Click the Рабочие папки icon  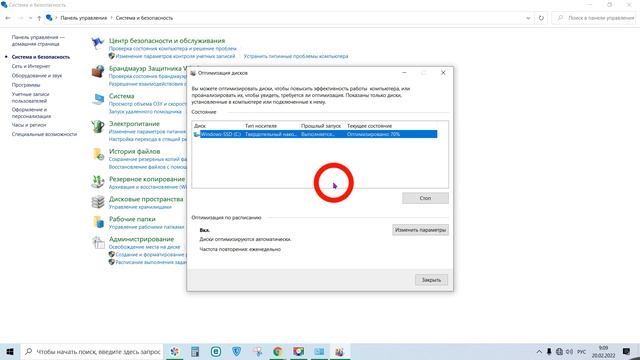[98, 222]
